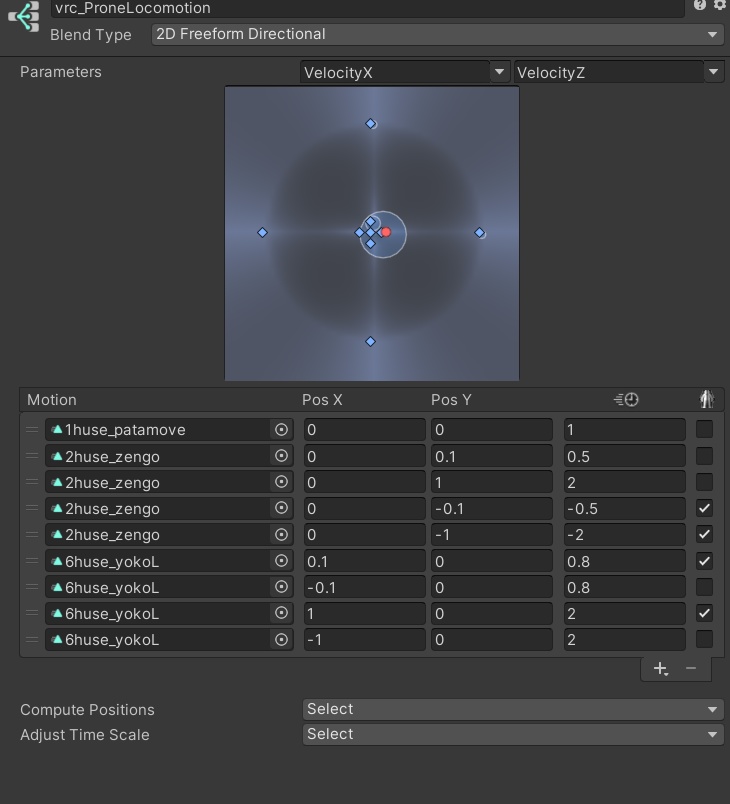Click the vrc_ProneLocomotion name field

click(367, 8)
